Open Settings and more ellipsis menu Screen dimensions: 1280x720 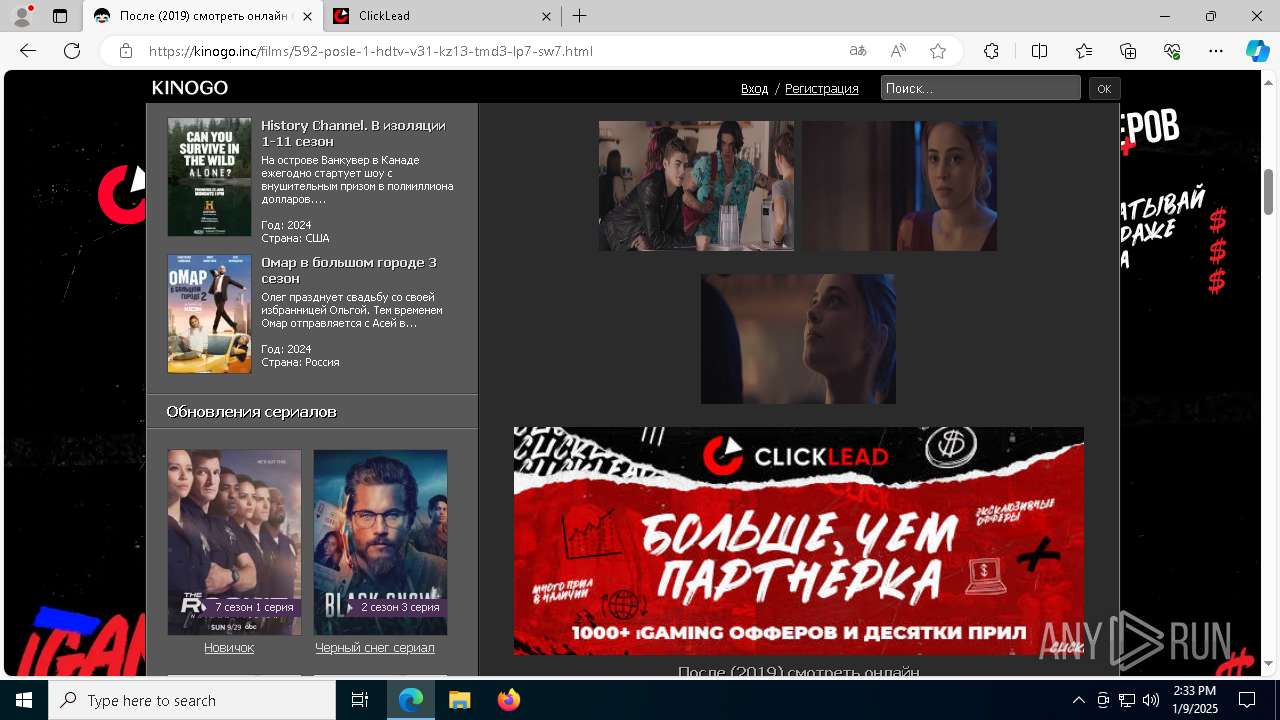coord(1216,51)
